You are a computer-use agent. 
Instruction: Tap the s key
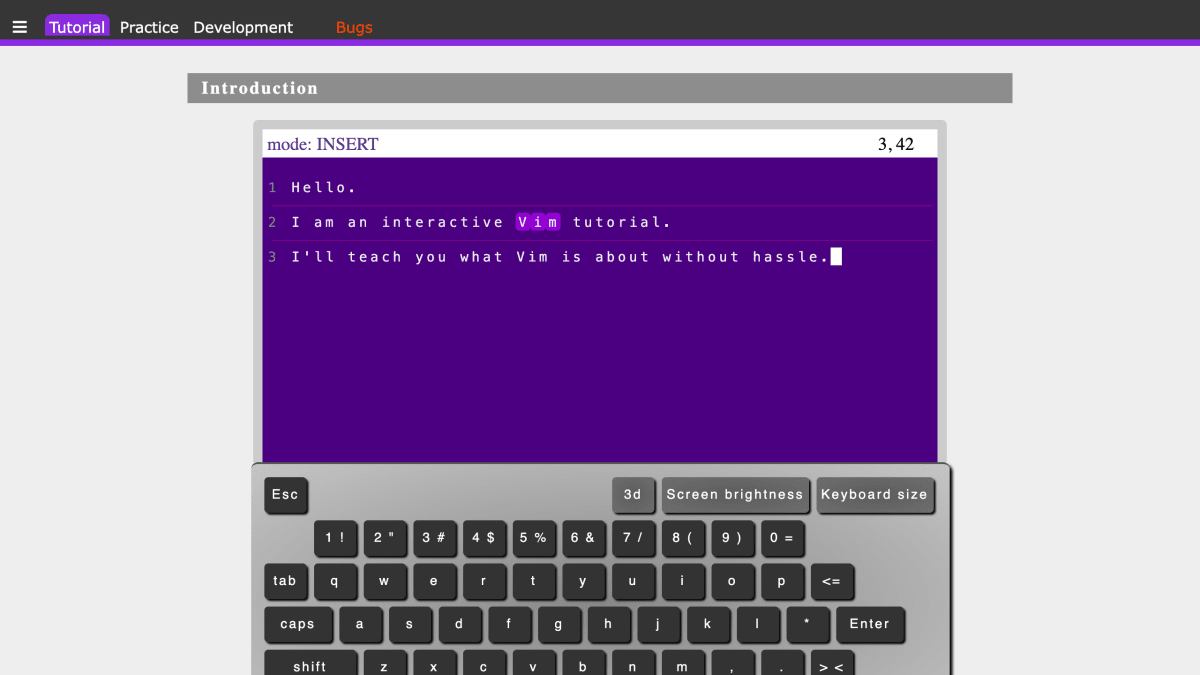410,624
